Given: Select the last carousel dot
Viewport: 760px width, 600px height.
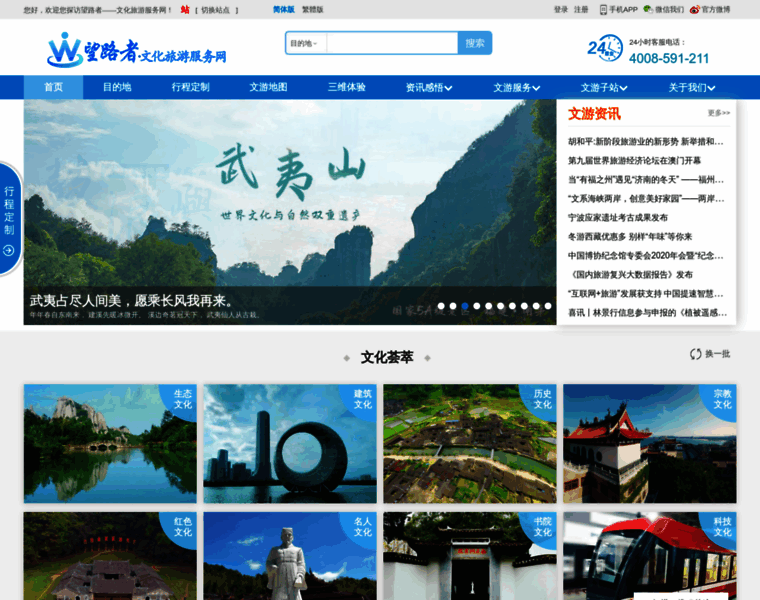Looking at the screenshot, I should [x=548, y=306].
